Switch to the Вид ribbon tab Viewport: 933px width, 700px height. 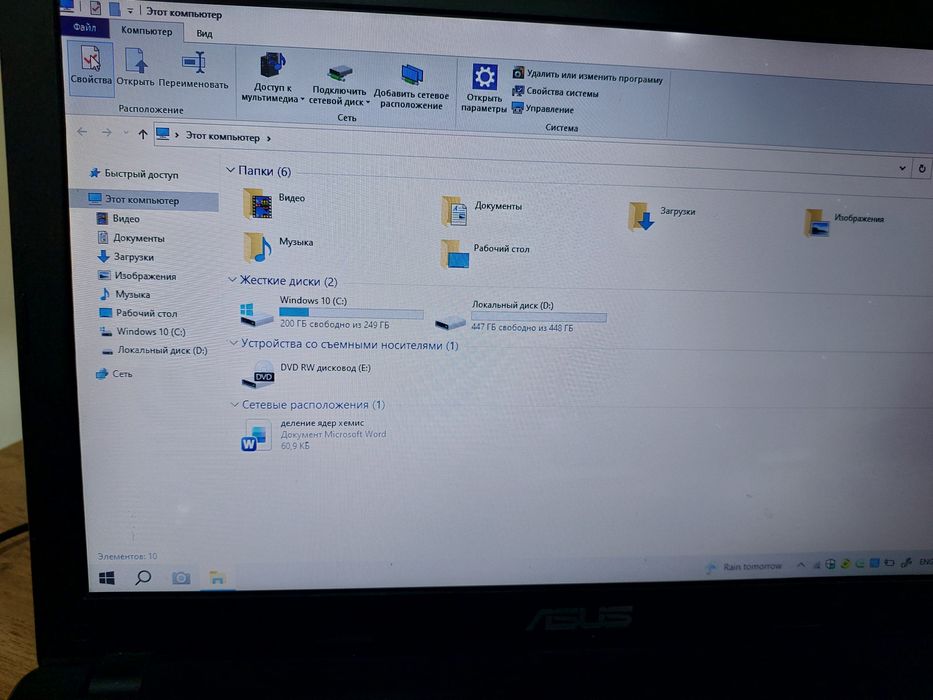point(204,33)
